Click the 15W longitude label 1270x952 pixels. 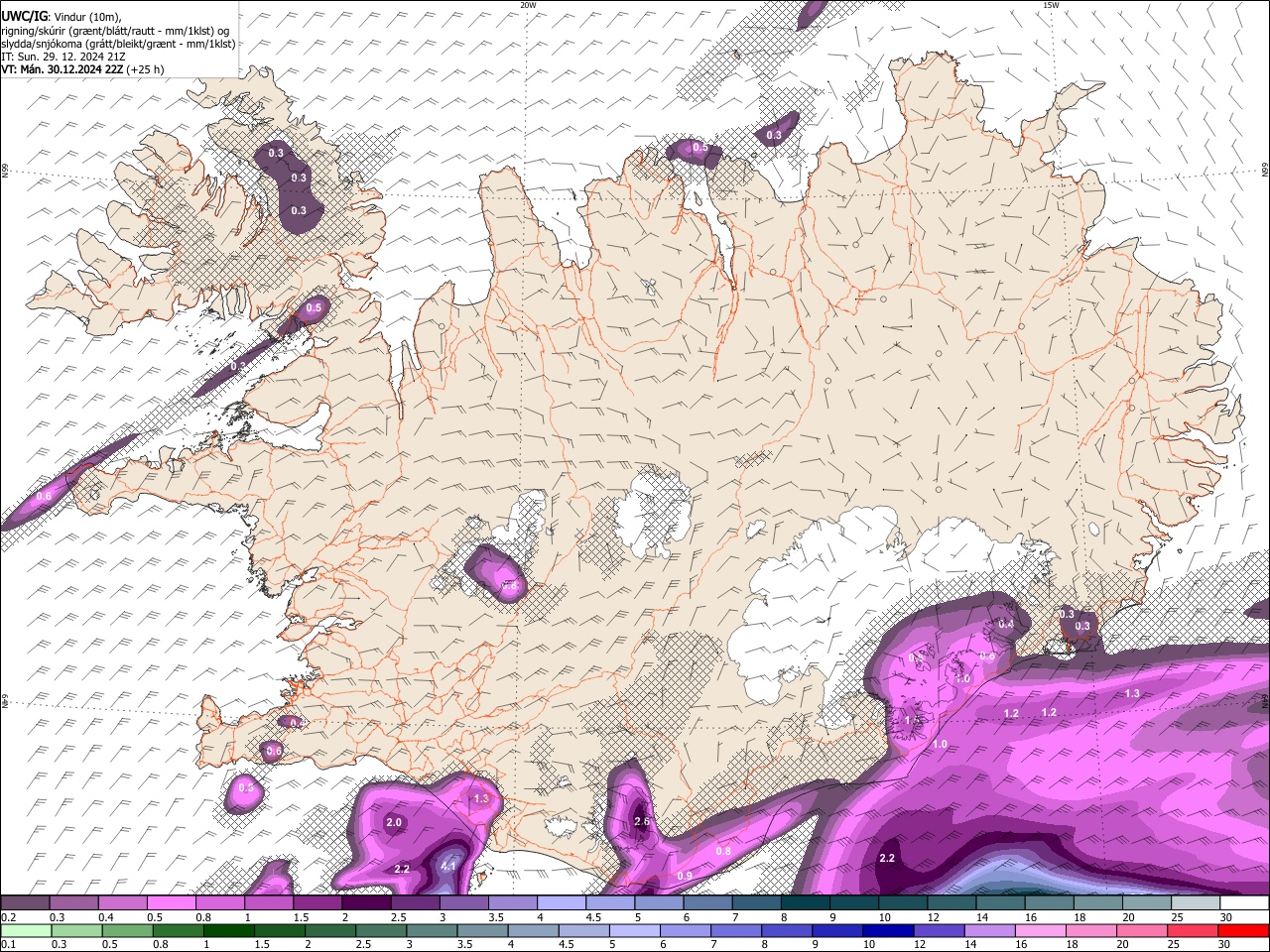[x=1051, y=5]
